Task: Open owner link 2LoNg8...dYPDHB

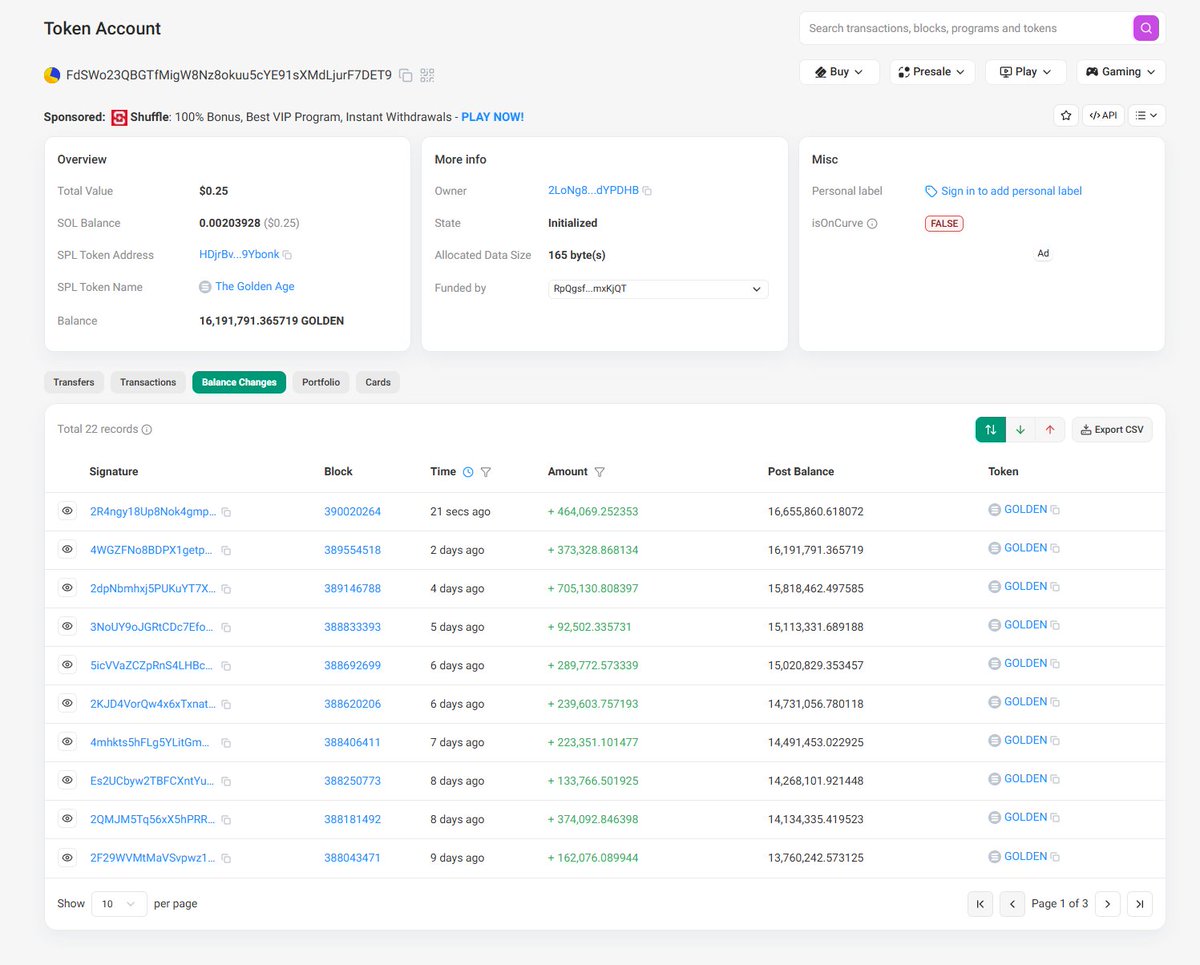Action: tap(592, 191)
